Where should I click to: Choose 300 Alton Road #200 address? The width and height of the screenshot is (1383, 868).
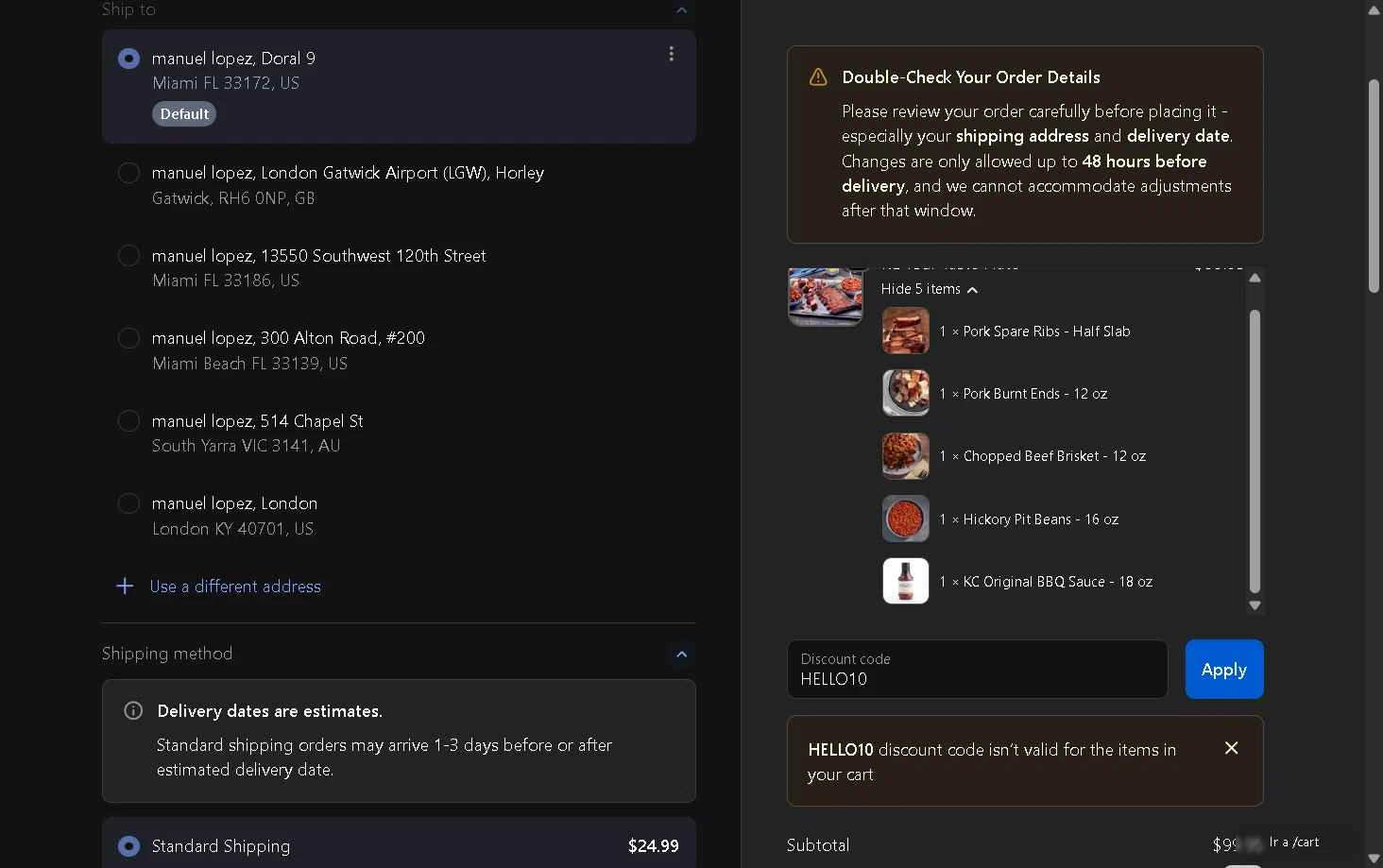tap(128, 338)
